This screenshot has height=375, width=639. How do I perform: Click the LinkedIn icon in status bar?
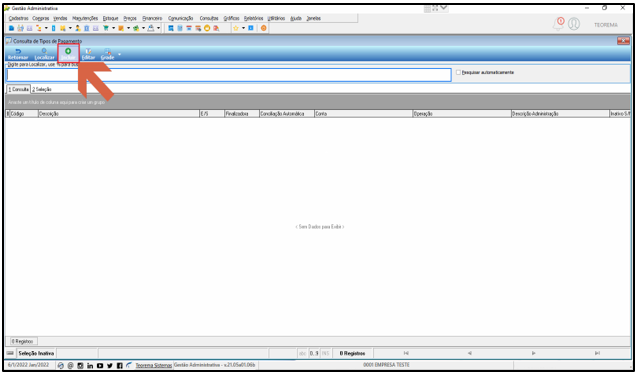click(90, 366)
